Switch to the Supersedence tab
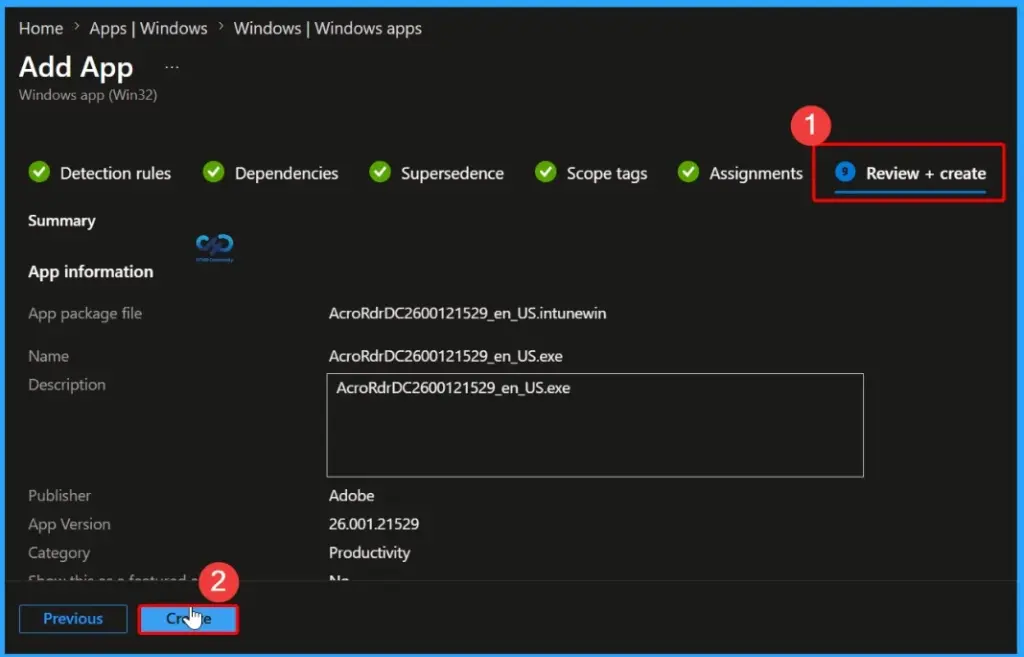 coord(452,173)
